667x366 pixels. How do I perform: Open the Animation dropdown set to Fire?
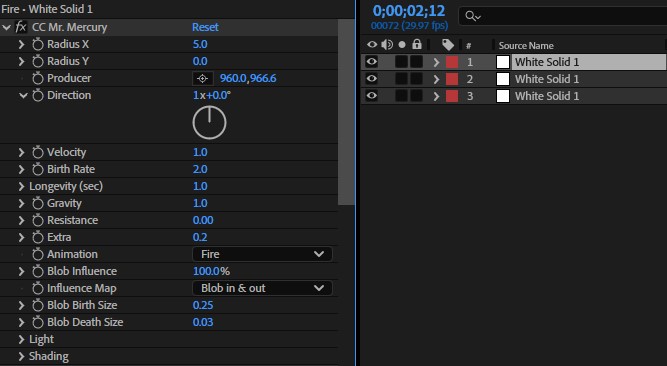coord(262,254)
